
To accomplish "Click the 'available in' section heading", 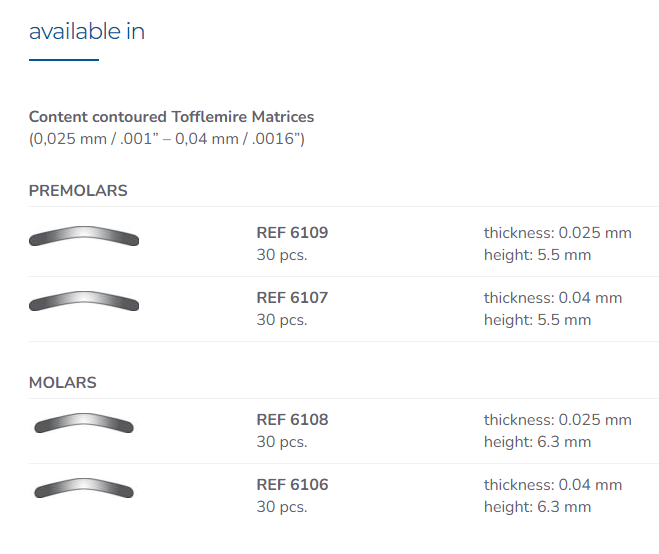I will click(87, 31).
